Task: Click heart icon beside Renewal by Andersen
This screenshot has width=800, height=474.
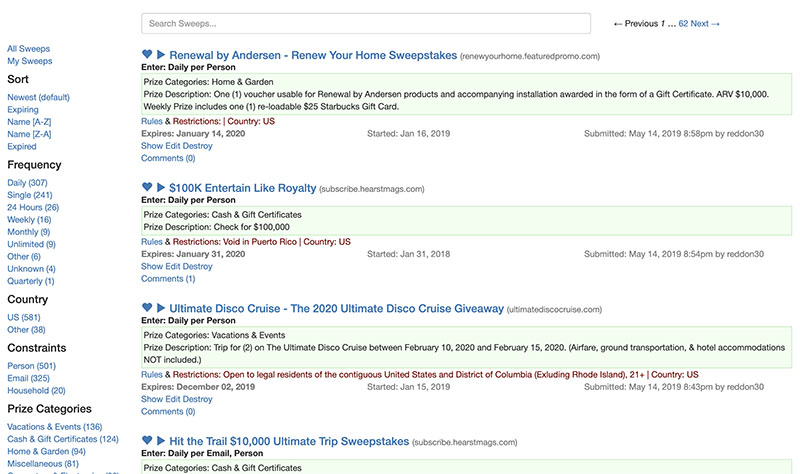Action: coord(147,55)
